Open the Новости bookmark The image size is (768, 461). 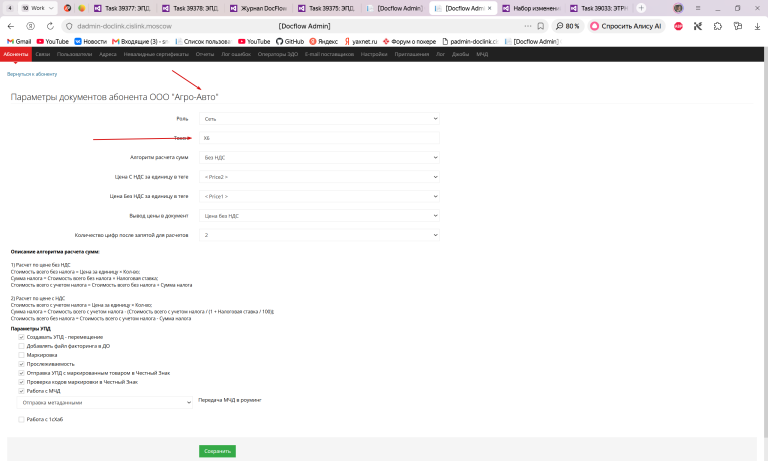point(90,42)
